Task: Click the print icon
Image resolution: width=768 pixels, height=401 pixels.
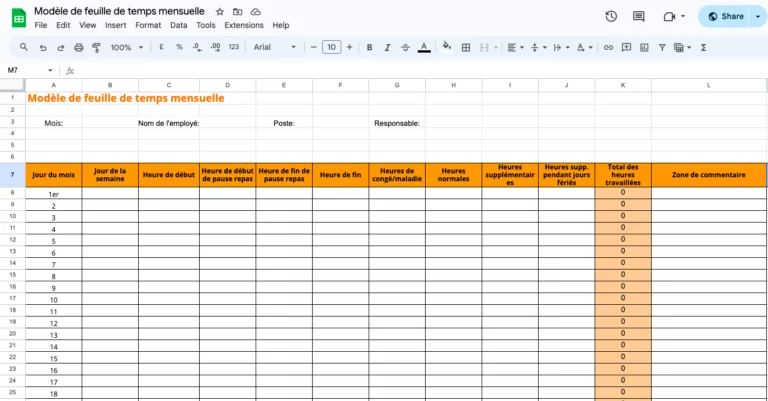Action: (79, 47)
